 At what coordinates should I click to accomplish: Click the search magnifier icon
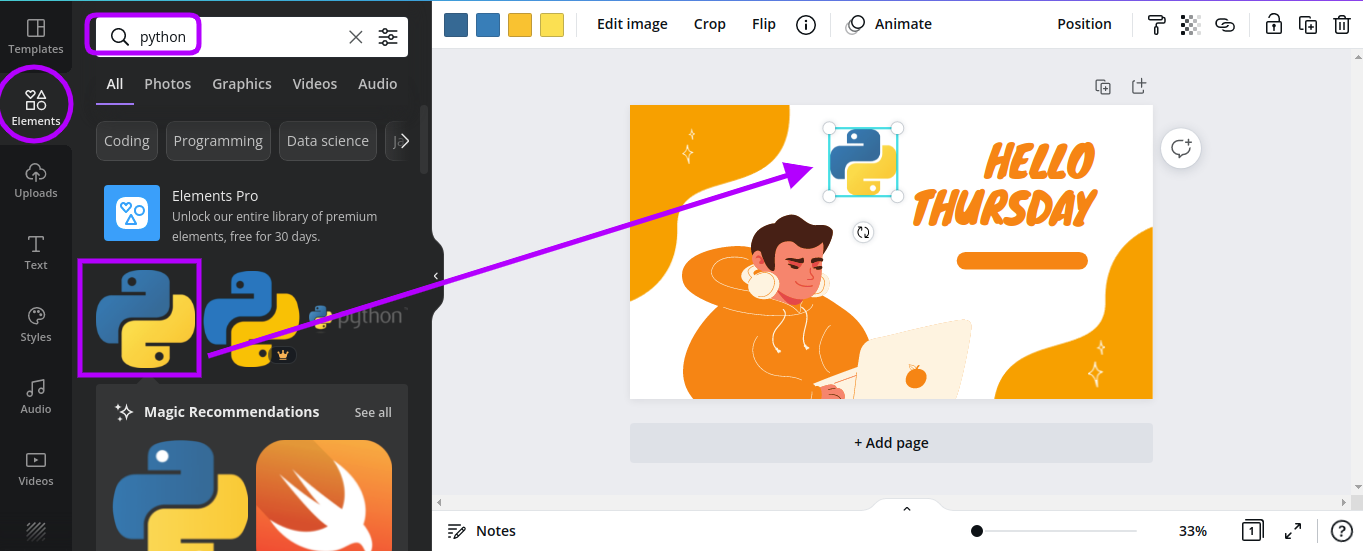(x=120, y=37)
